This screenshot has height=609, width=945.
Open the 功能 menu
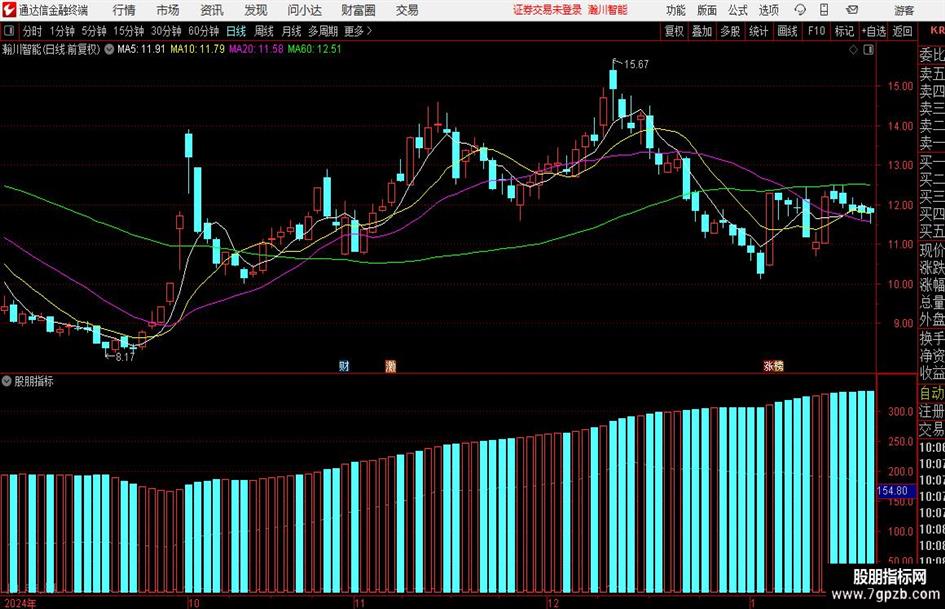tap(676, 10)
